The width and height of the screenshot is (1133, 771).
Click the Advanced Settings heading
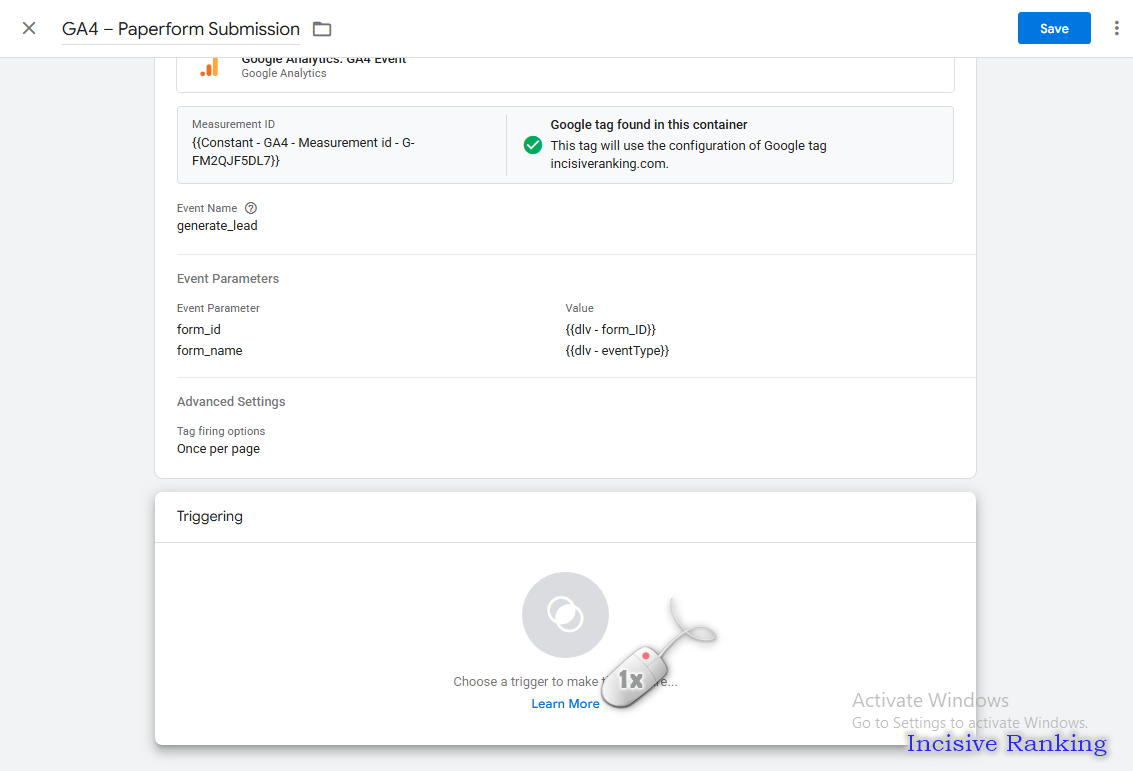tap(231, 402)
